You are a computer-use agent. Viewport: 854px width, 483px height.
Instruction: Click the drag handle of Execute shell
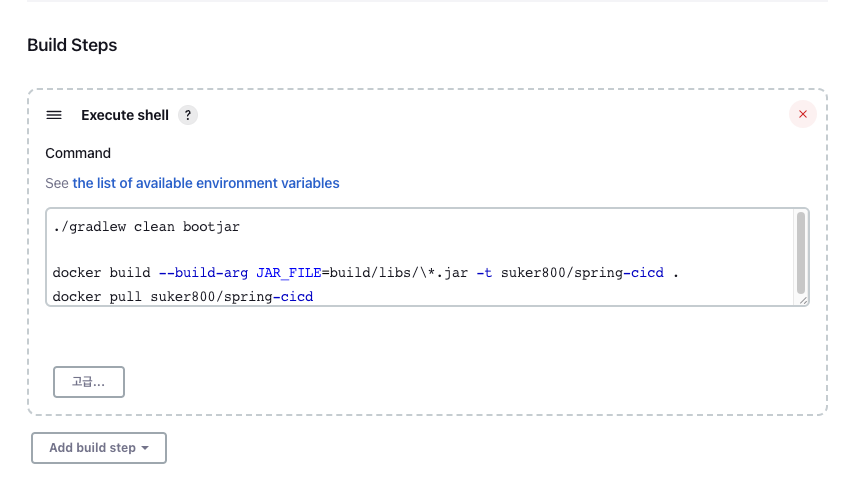(54, 115)
